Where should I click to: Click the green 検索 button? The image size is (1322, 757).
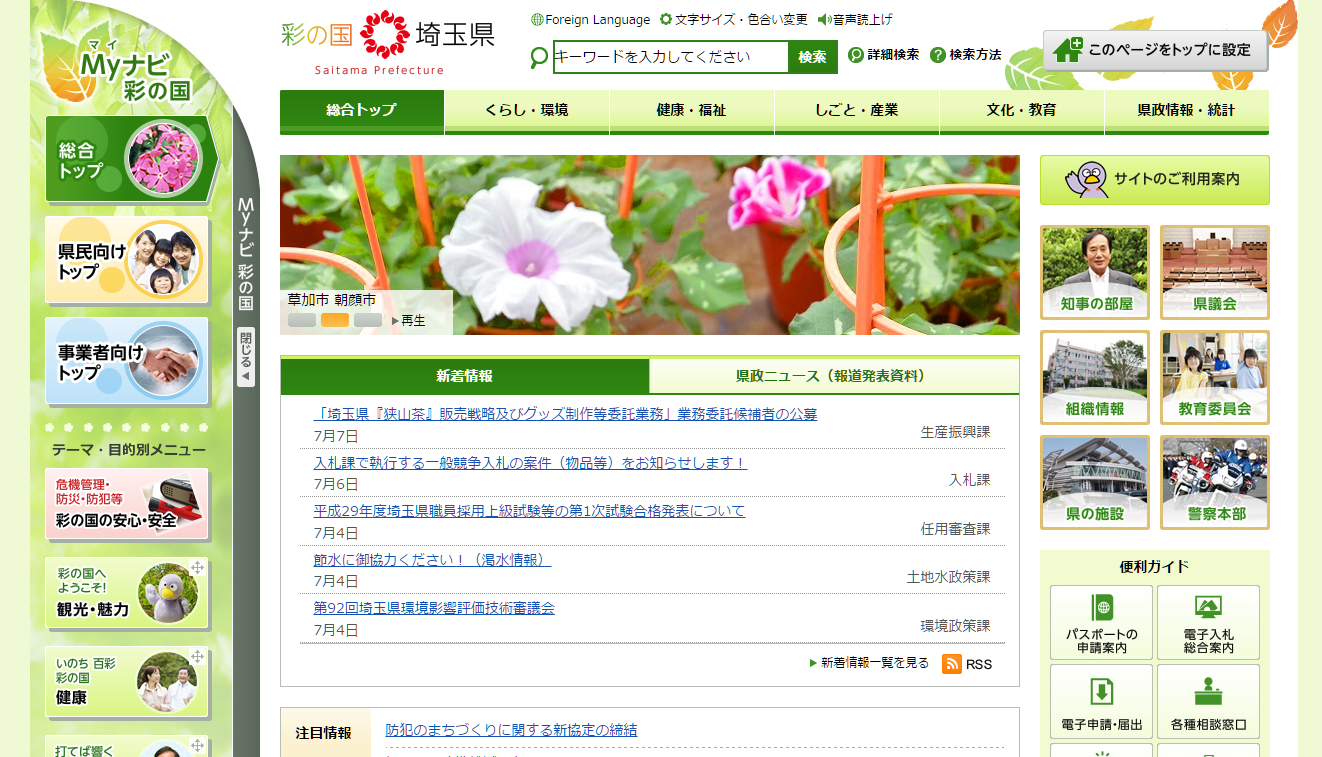coord(813,57)
